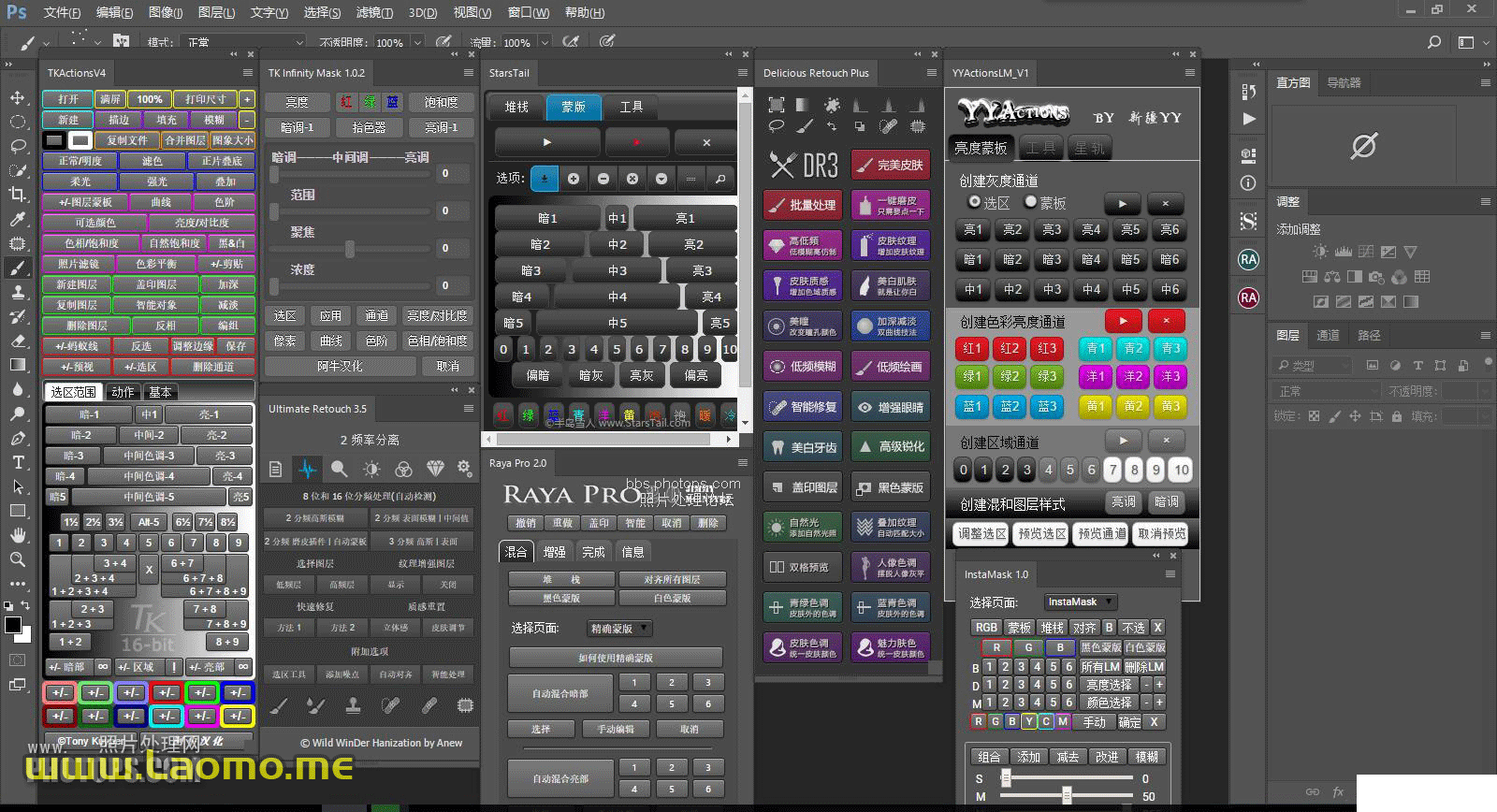Toggle the layer filter switch in Layers panel
This screenshot has width=1497, height=812.
(x=1487, y=365)
